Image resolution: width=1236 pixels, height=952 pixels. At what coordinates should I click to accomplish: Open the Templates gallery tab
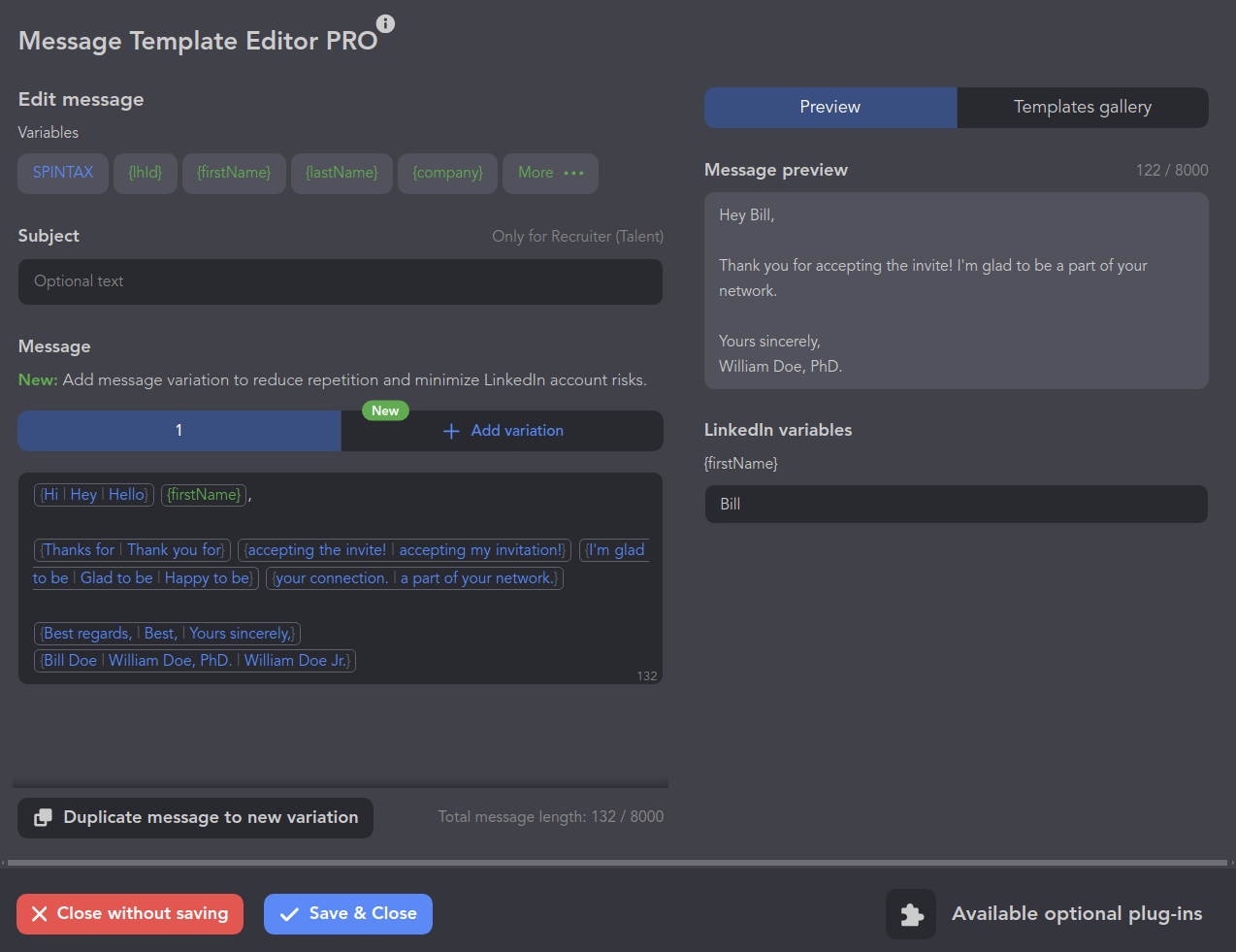click(1082, 108)
